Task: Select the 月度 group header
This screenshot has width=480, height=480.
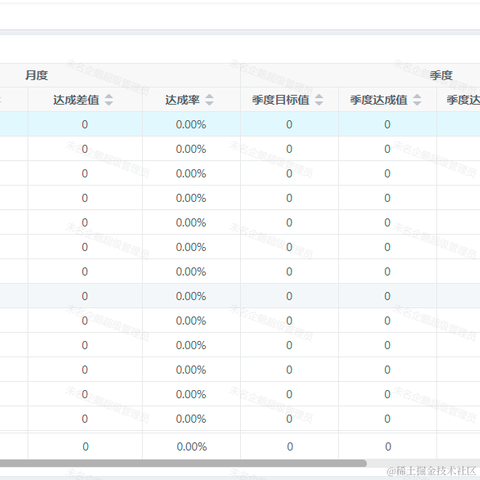Action: tap(36, 75)
